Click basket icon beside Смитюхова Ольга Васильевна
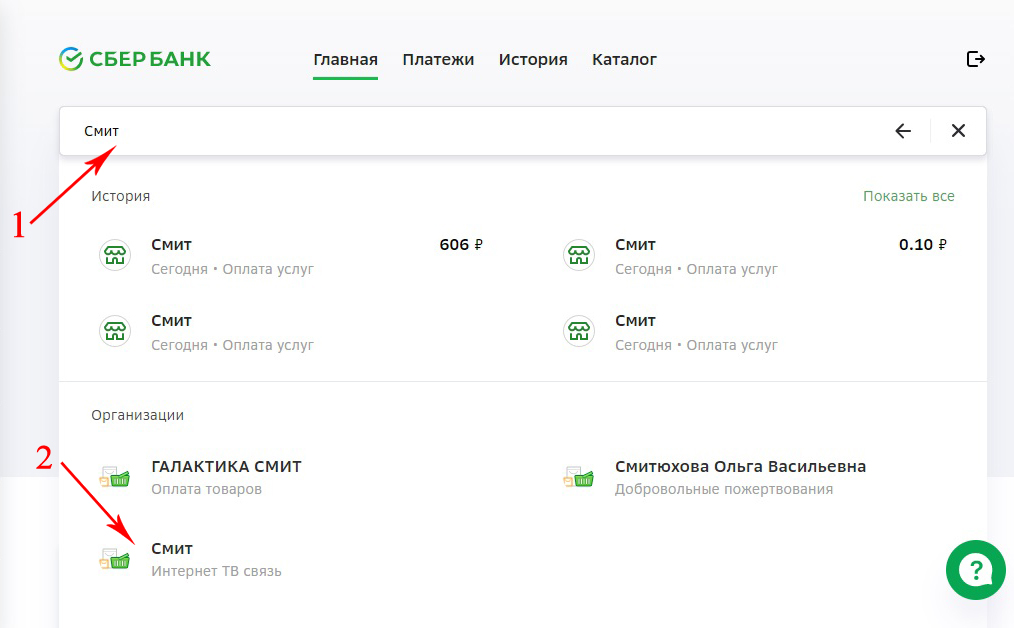Screen dimensions: 1014x628 [579, 477]
